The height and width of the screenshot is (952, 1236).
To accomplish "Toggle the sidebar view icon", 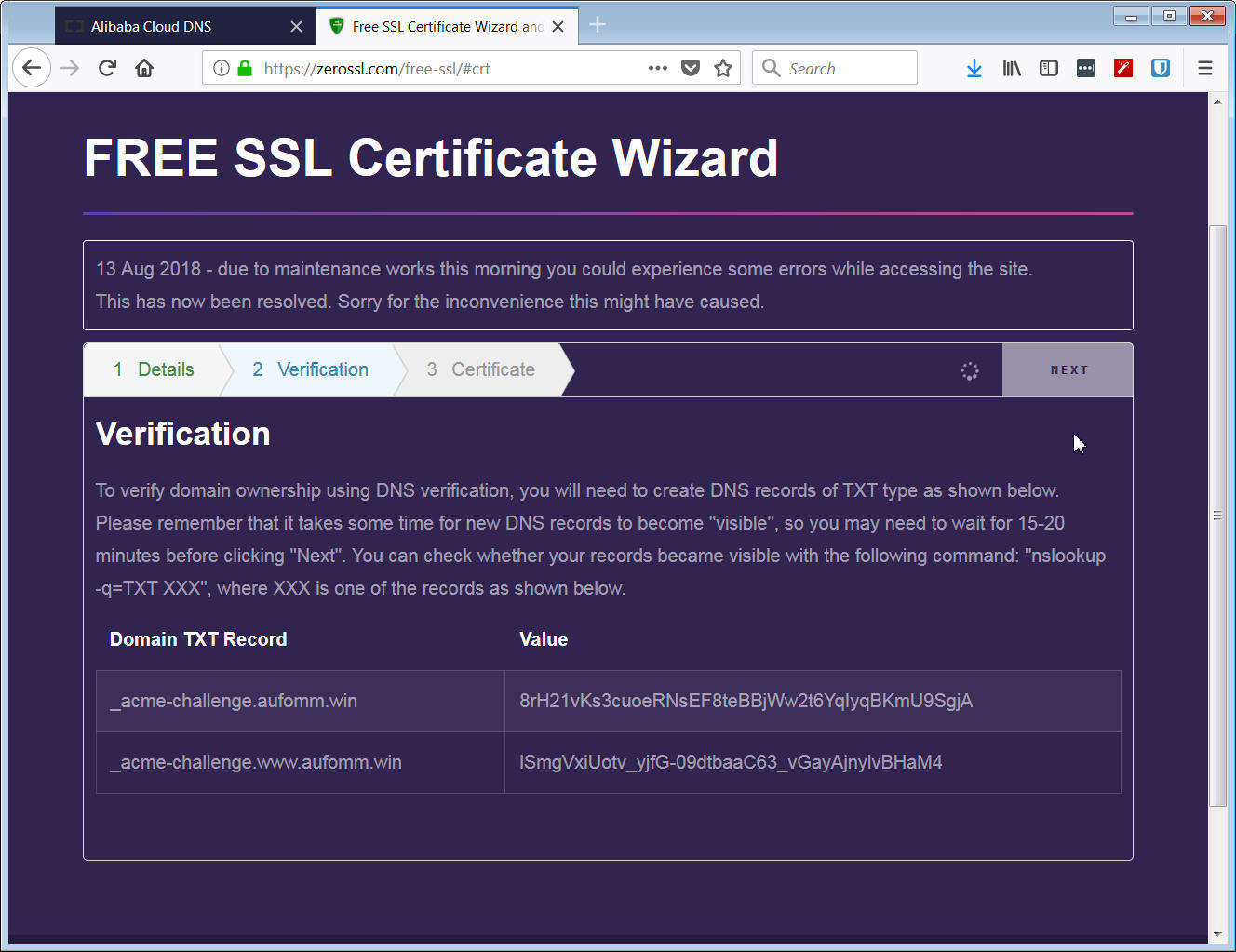I will pos(1049,68).
